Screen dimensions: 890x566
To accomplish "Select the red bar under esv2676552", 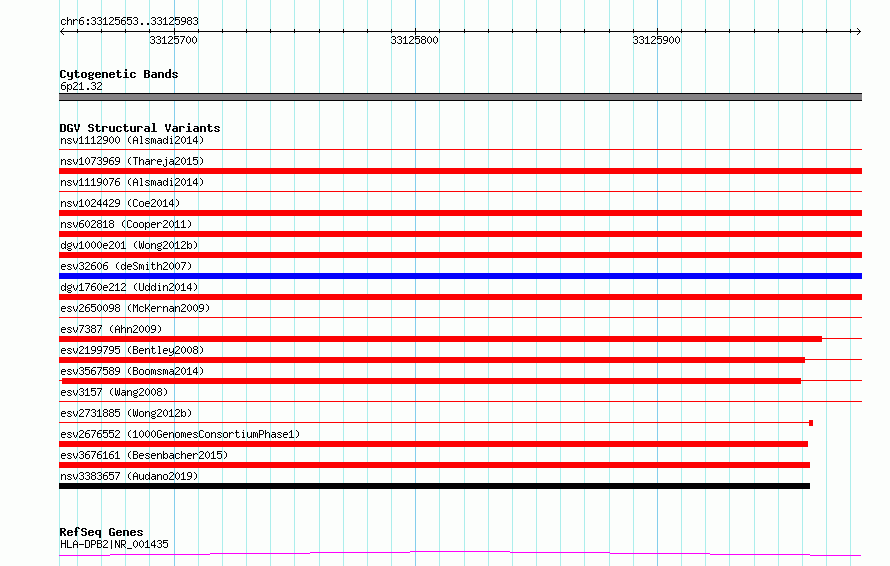I will point(433,444).
